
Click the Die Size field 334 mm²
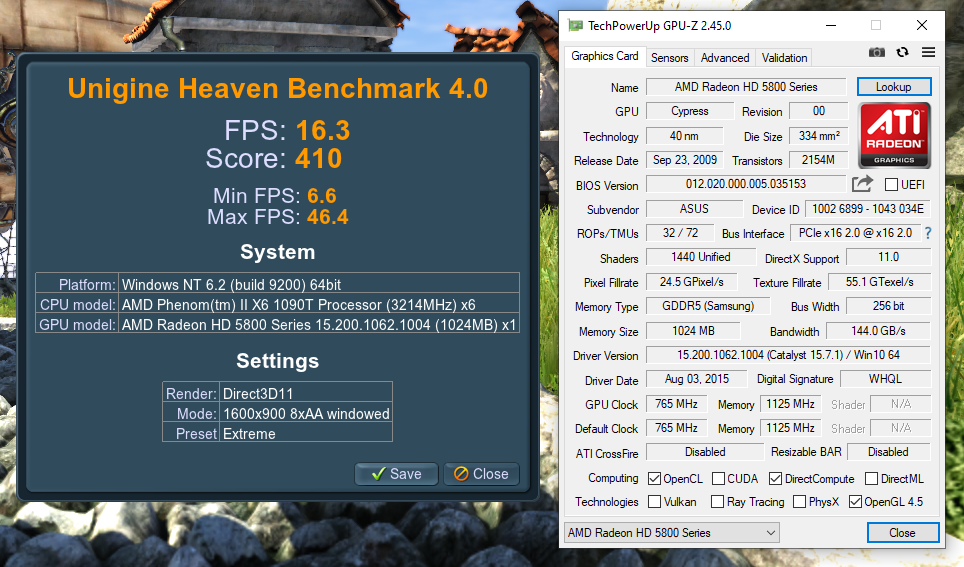(x=818, y=136)
